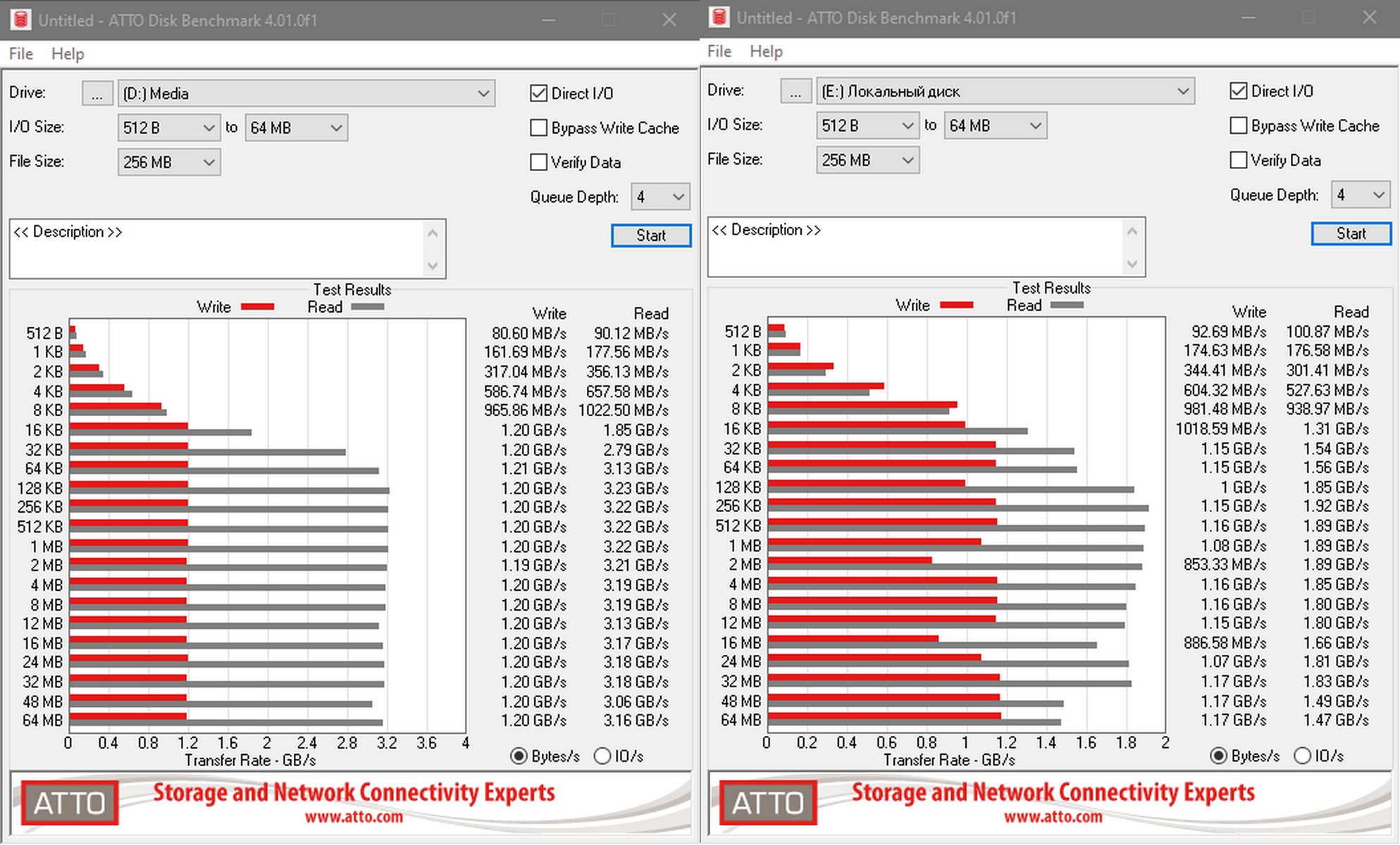Viewport: 1400px width, 845px height.
Task: Click the browse '...' button next to (D:) Media
Action: point(97,94)
